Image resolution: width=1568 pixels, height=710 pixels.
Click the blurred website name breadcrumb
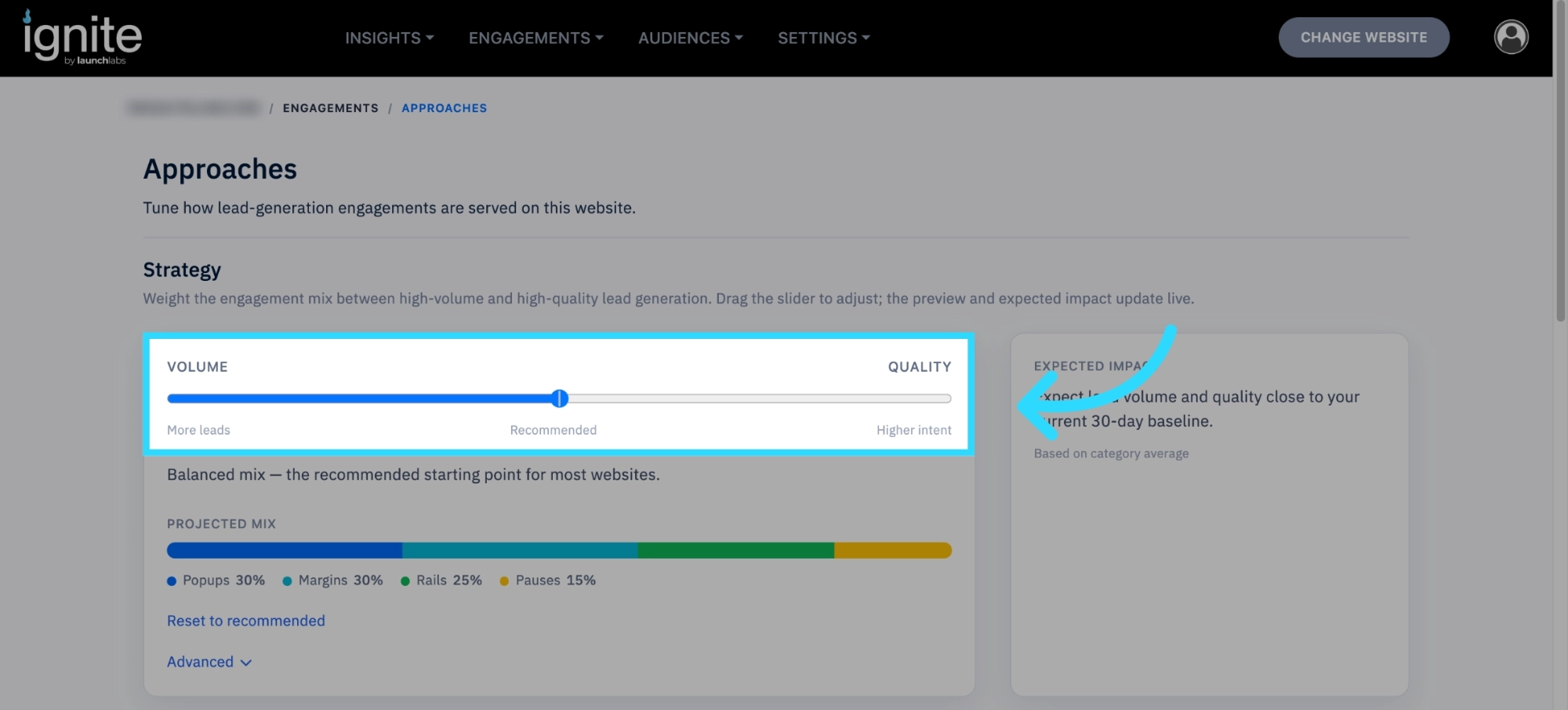point(194,108)
